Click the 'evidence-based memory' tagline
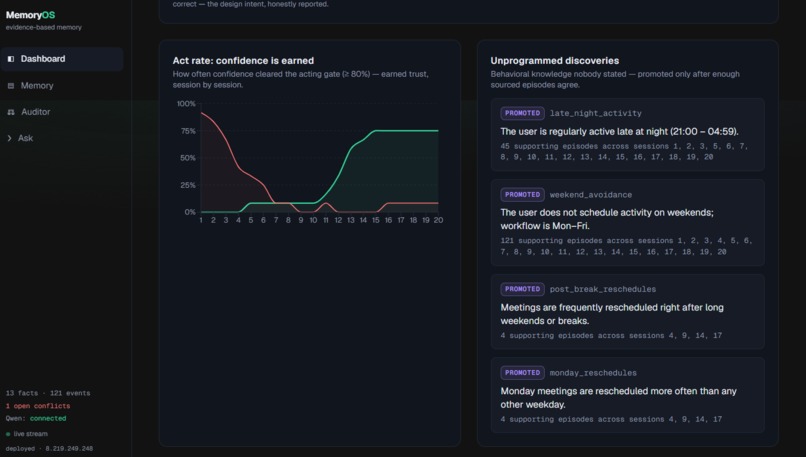The width and height of the screenshot is (806, 457). pos(44,27)
